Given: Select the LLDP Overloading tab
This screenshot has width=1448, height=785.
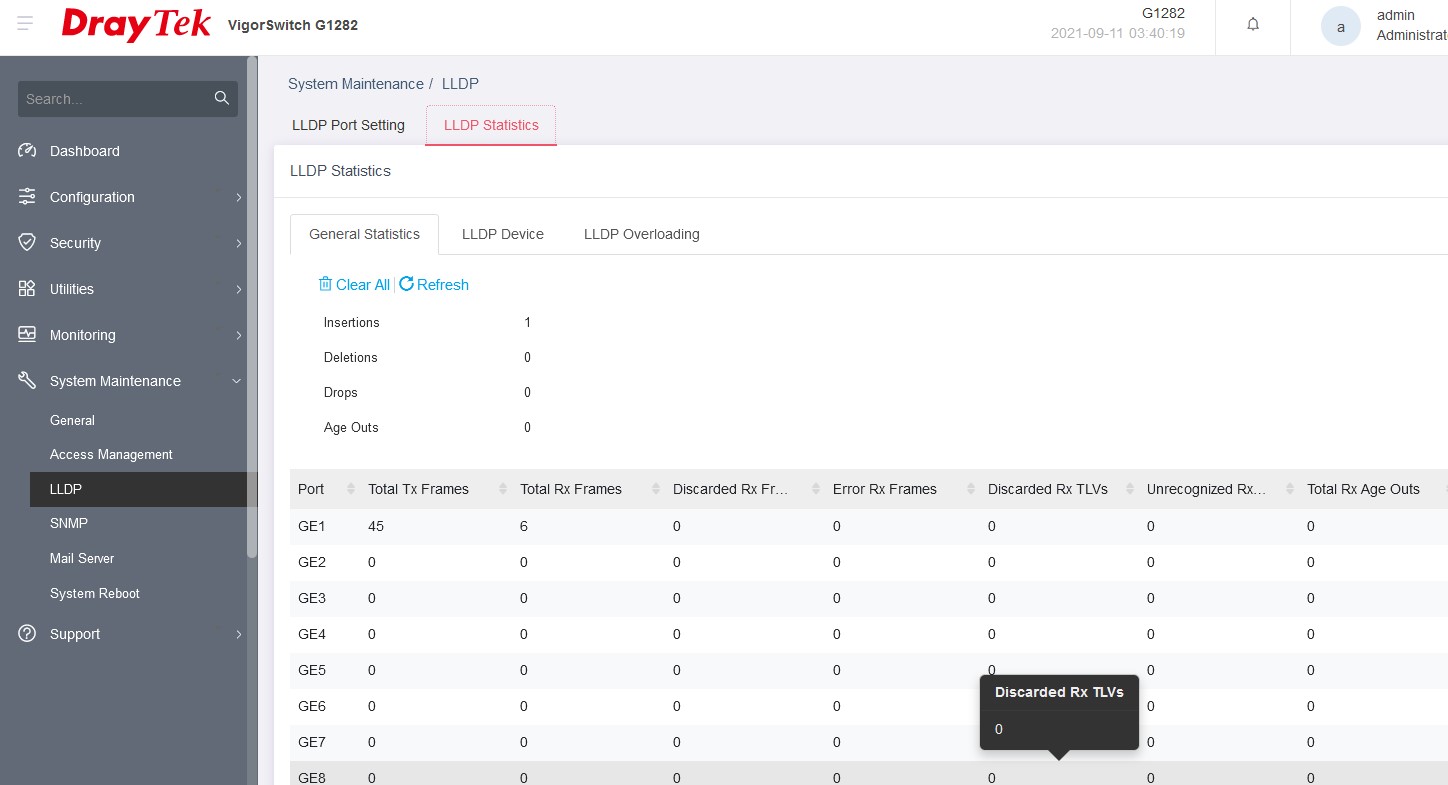Looking at the screenshot, I should tap(641, 234).
